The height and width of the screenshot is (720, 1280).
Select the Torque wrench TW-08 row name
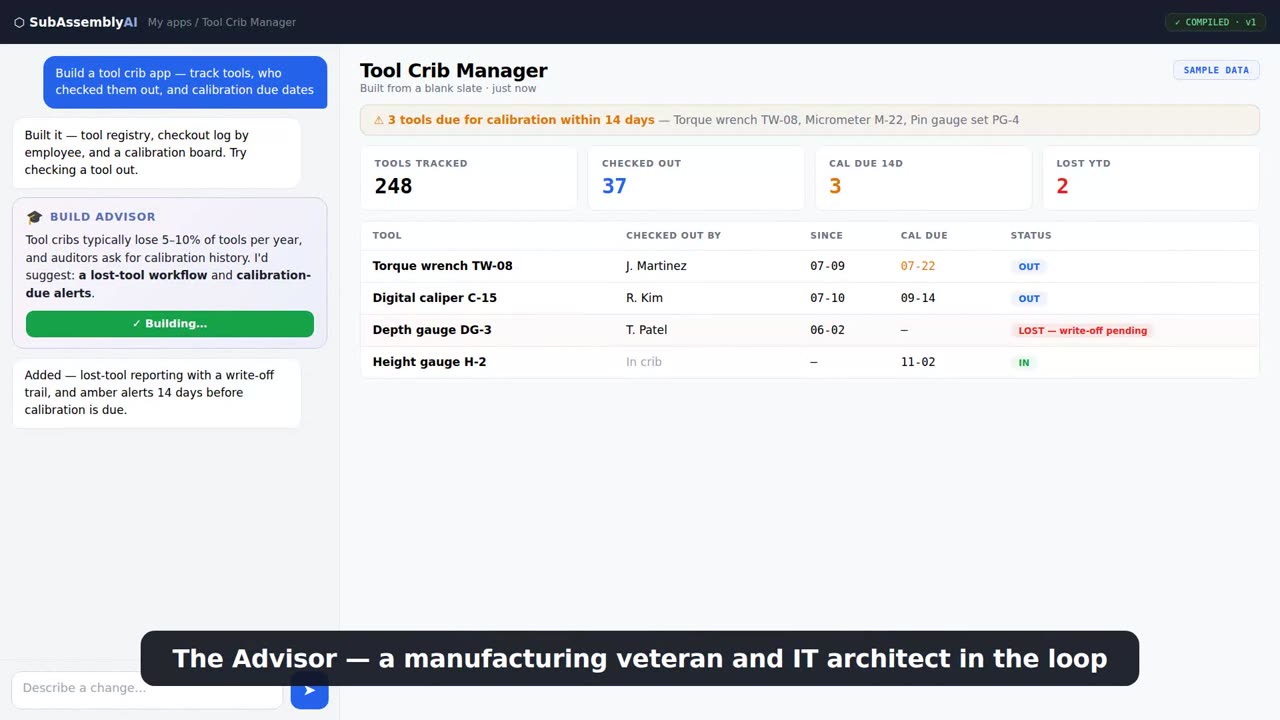[442, 266]
